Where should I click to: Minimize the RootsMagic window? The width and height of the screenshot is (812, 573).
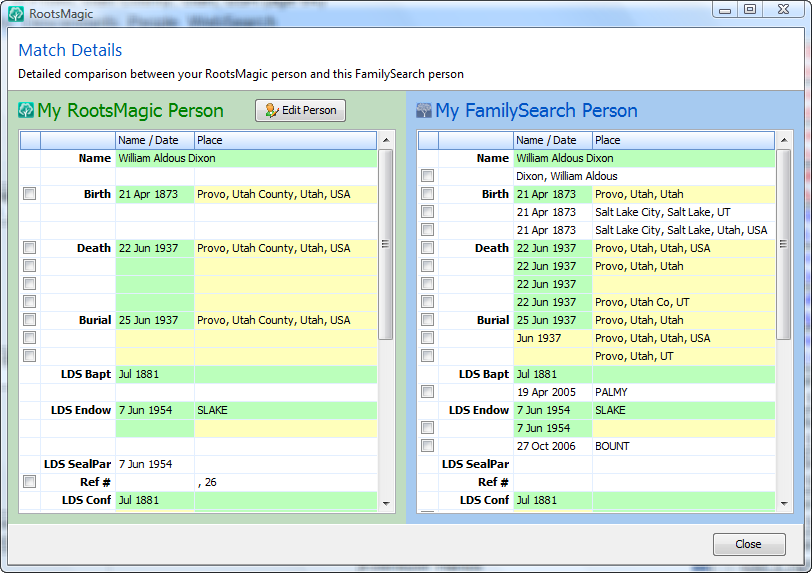(725, 9)
